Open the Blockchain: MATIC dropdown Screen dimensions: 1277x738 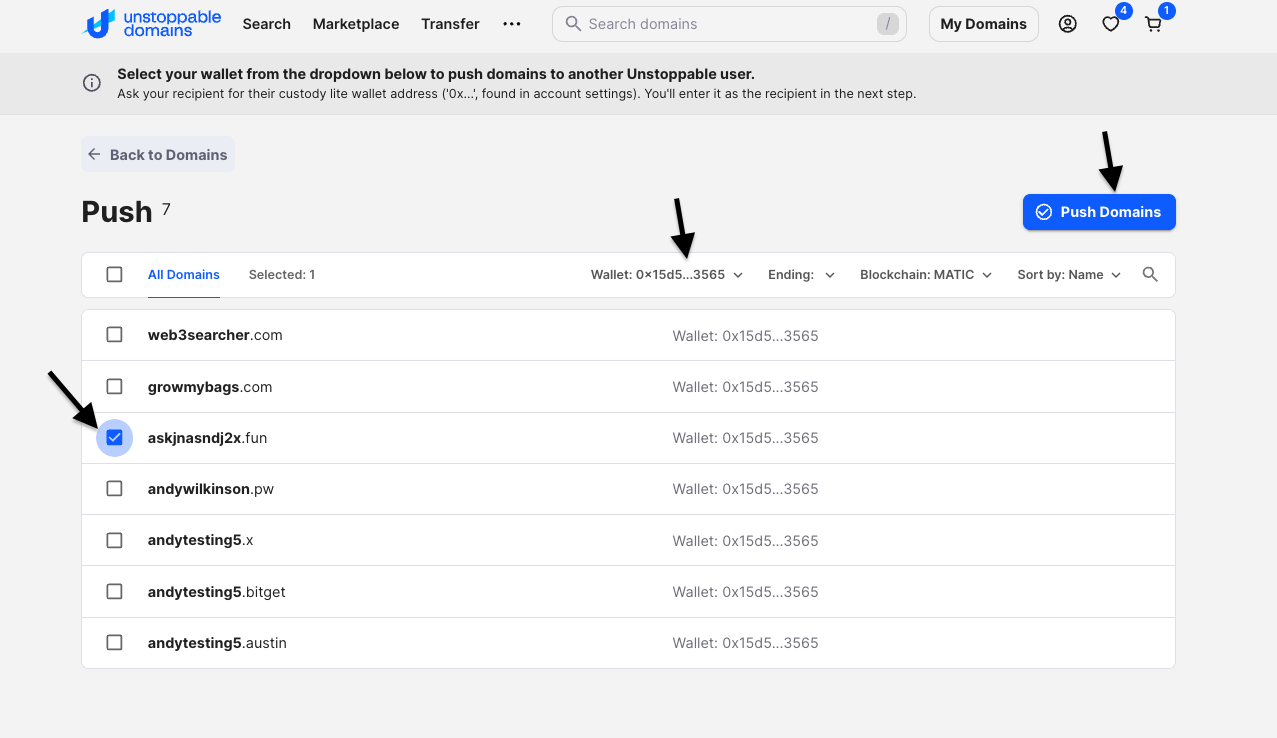tap(926, 274)
